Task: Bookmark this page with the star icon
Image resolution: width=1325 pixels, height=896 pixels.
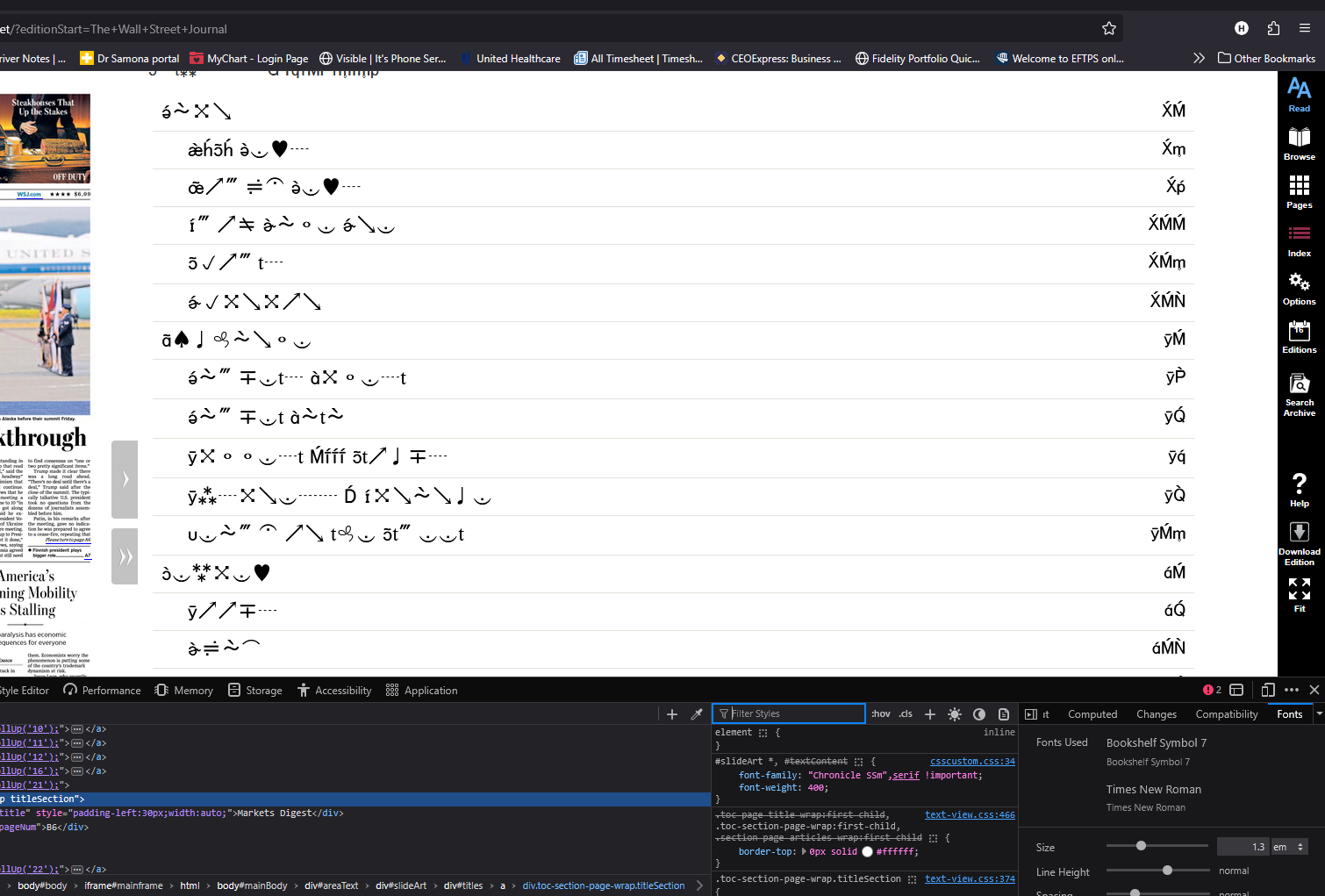Action: 1109,29
